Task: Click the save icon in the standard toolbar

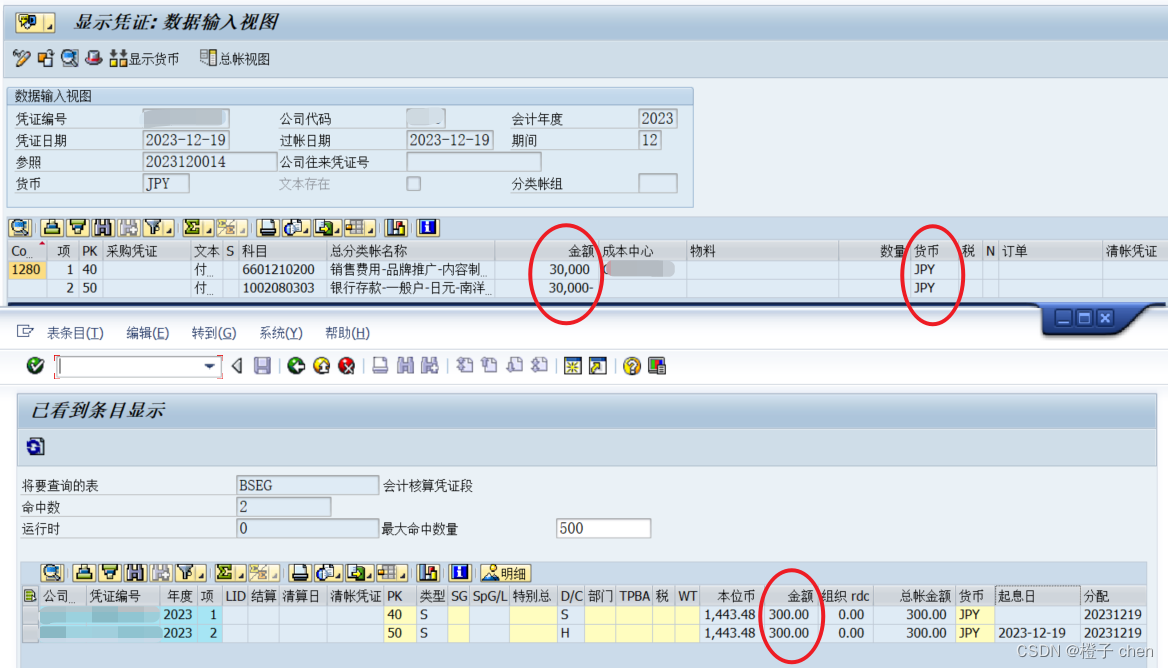Action: coord(261,366)
